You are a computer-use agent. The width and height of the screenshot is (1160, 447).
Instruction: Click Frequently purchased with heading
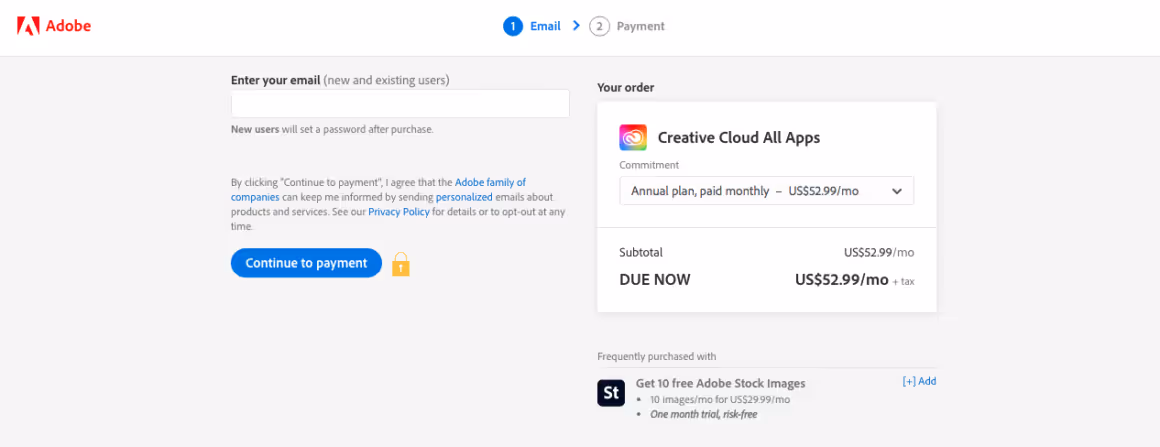pos(656,357)
